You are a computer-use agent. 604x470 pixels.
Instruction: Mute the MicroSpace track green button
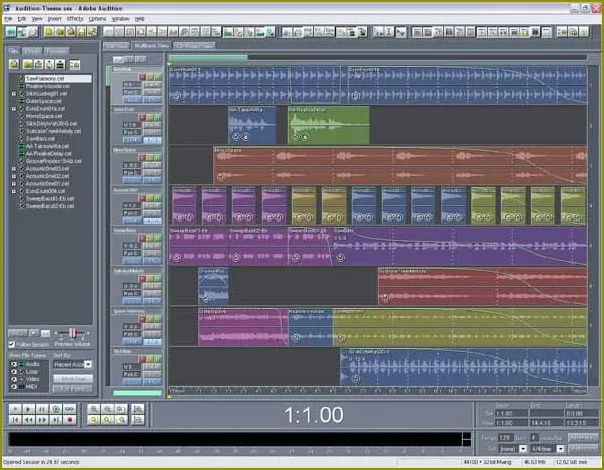coord(158,157)
